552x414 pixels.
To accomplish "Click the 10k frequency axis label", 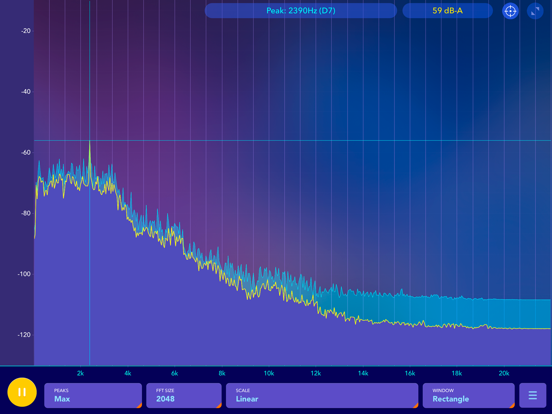I will click(269, 374).
